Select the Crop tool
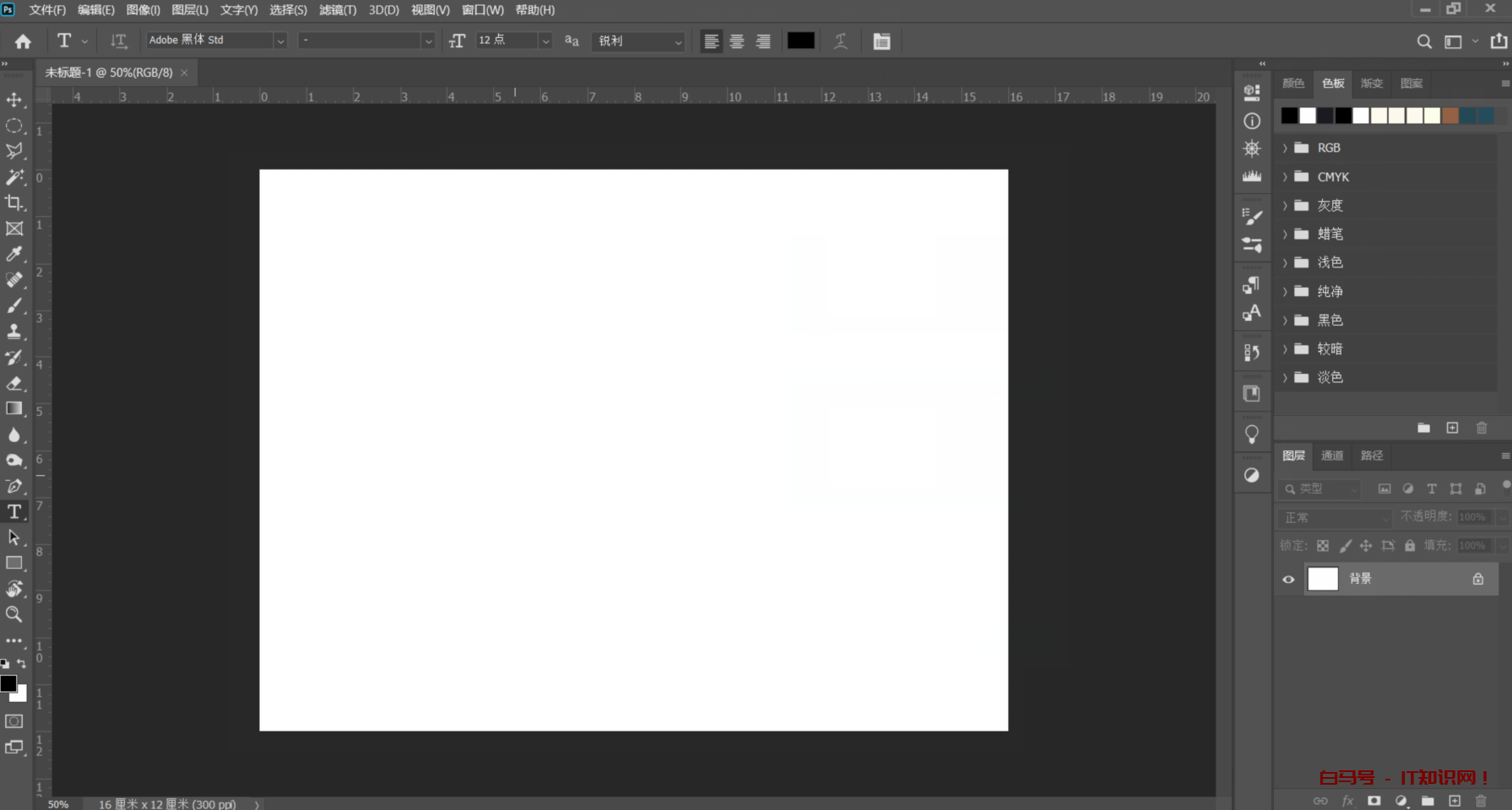1512x810 pixels. click(14, 202)
